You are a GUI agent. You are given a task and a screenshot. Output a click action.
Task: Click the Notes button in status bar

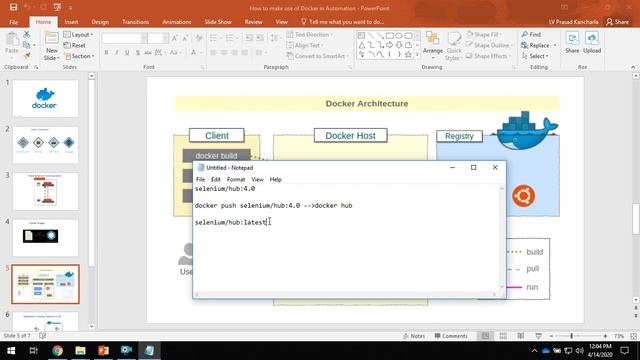[414, 336]
